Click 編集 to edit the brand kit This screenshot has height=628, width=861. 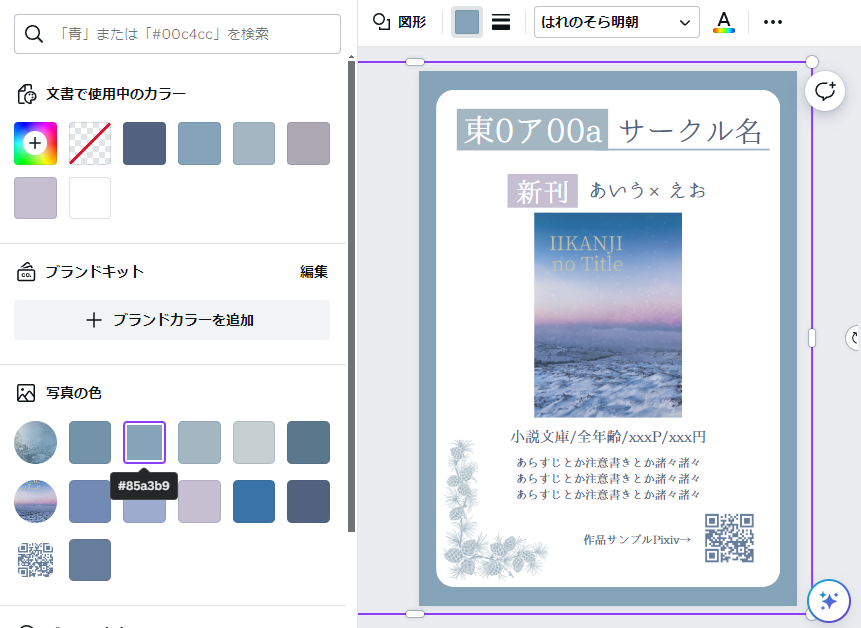pyautogui.click(x=314, y=271)
